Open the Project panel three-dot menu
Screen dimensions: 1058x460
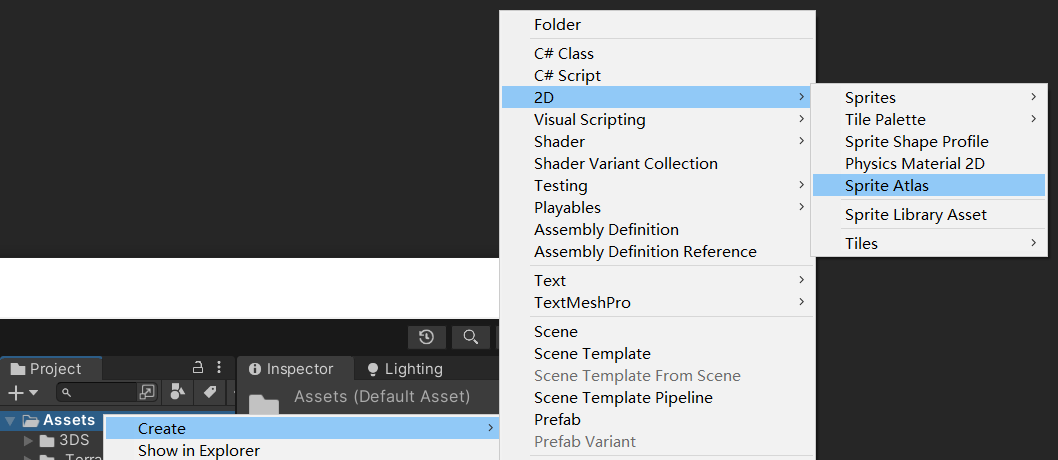click(x=219, y=368)
